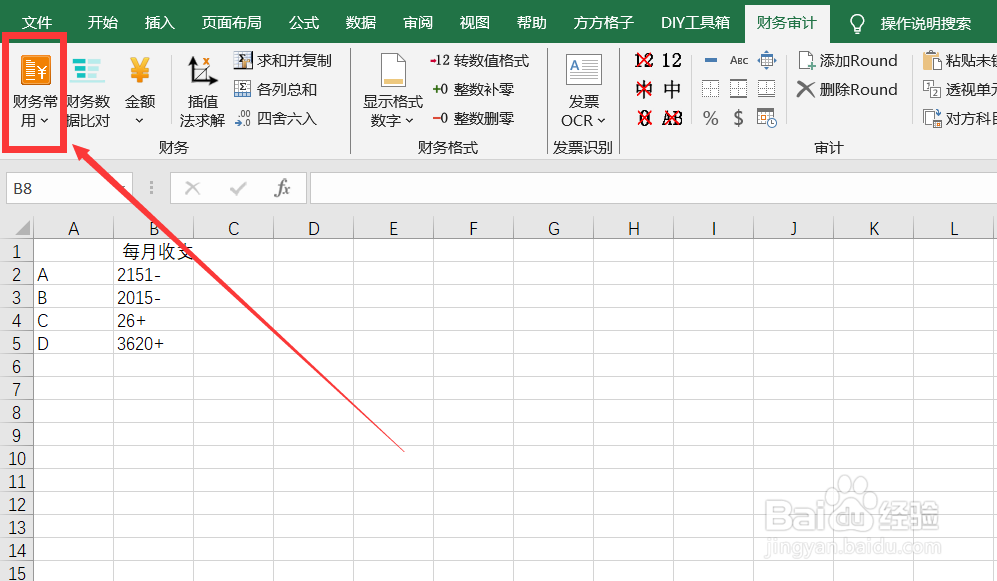Open DIY工具箱 tab

click(695, 23)
